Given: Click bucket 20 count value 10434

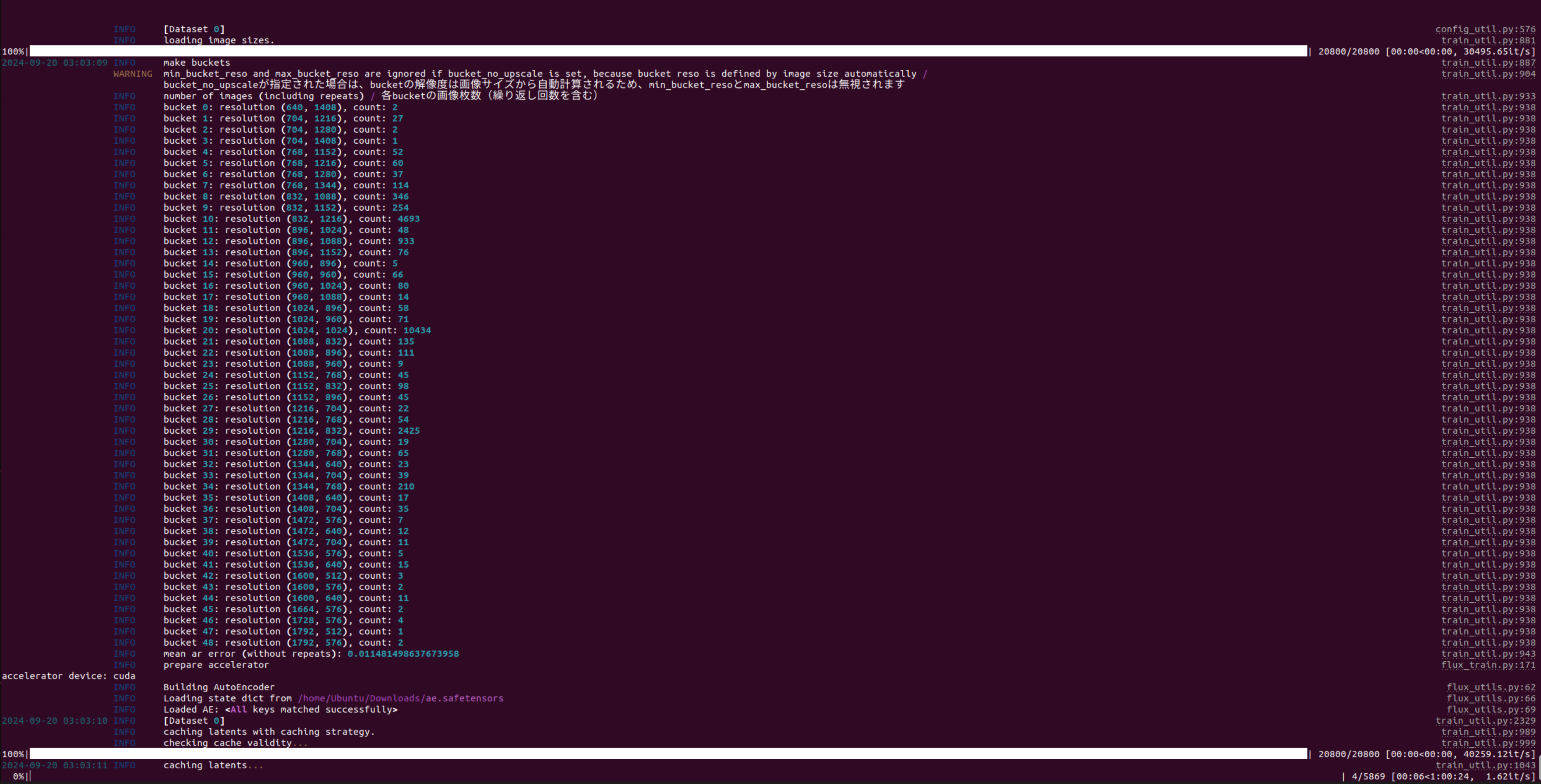Looking at the screenshot, I should point(417,331).
